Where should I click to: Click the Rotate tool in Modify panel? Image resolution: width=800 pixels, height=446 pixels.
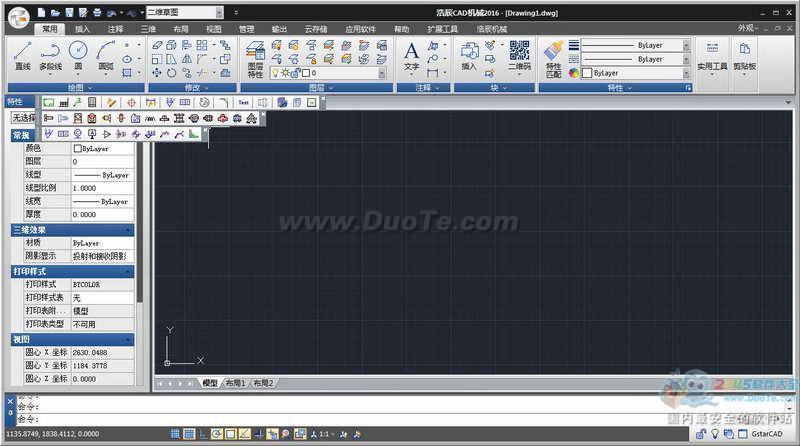pos(171,73)
